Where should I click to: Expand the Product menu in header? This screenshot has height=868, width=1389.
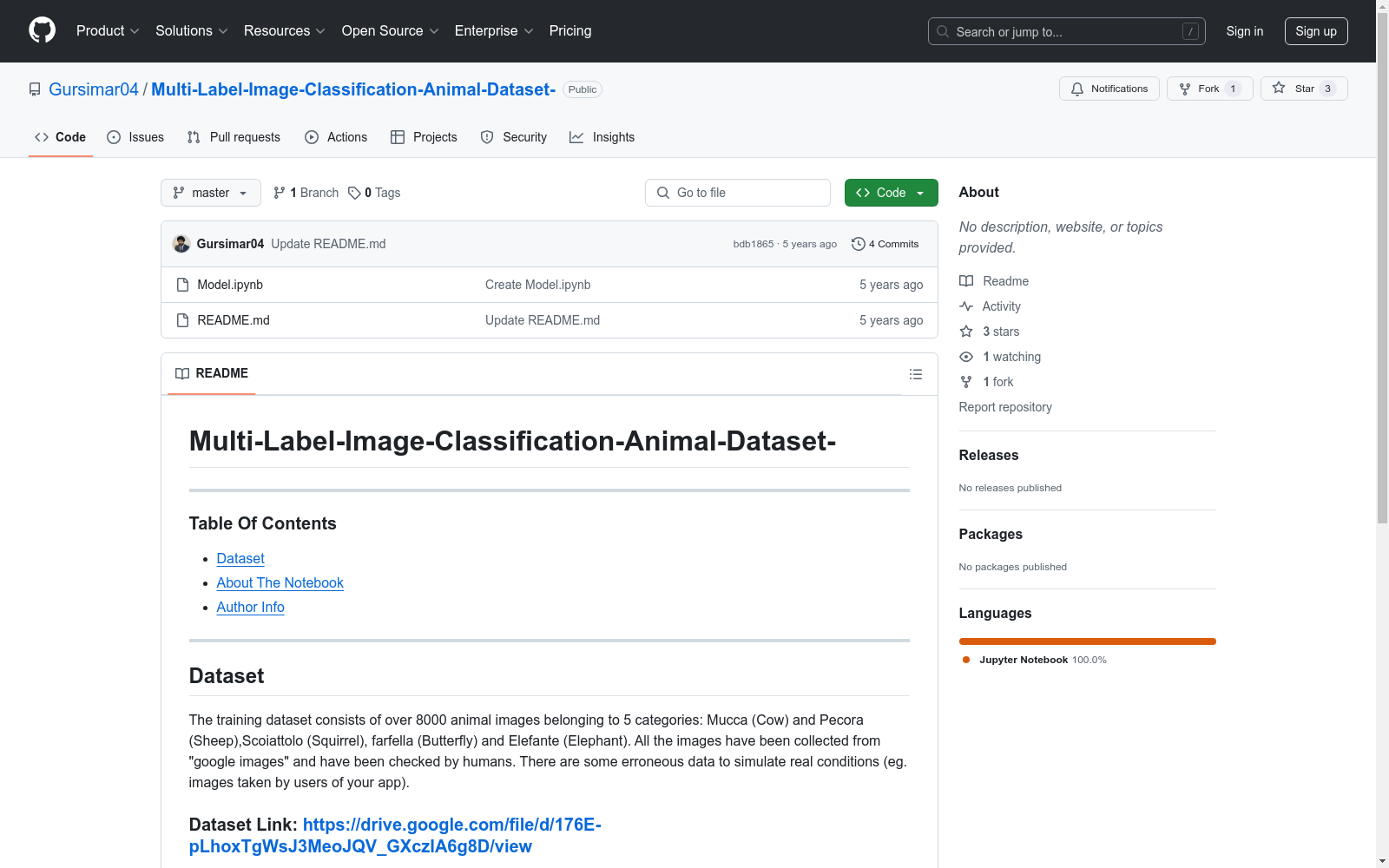(108, 31)
